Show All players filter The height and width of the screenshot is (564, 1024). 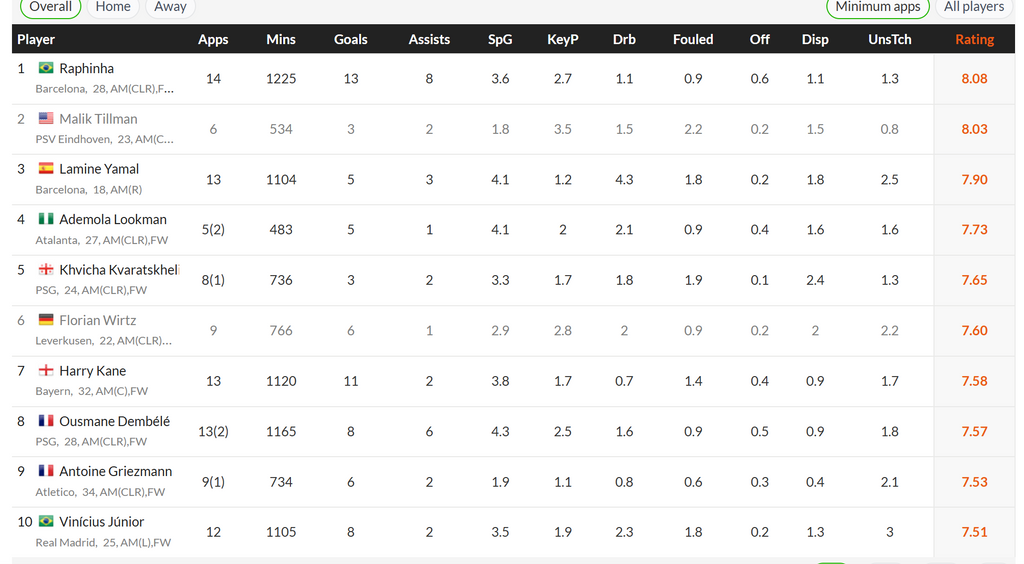tap(973, 7)
